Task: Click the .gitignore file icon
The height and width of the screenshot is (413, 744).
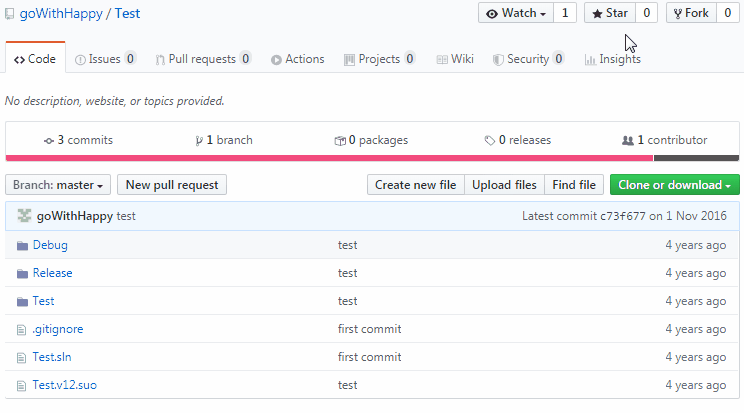Action: (x=21, y=329)
